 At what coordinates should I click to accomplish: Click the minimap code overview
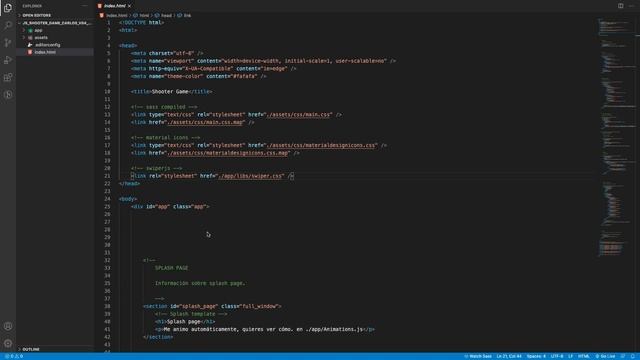616,137
